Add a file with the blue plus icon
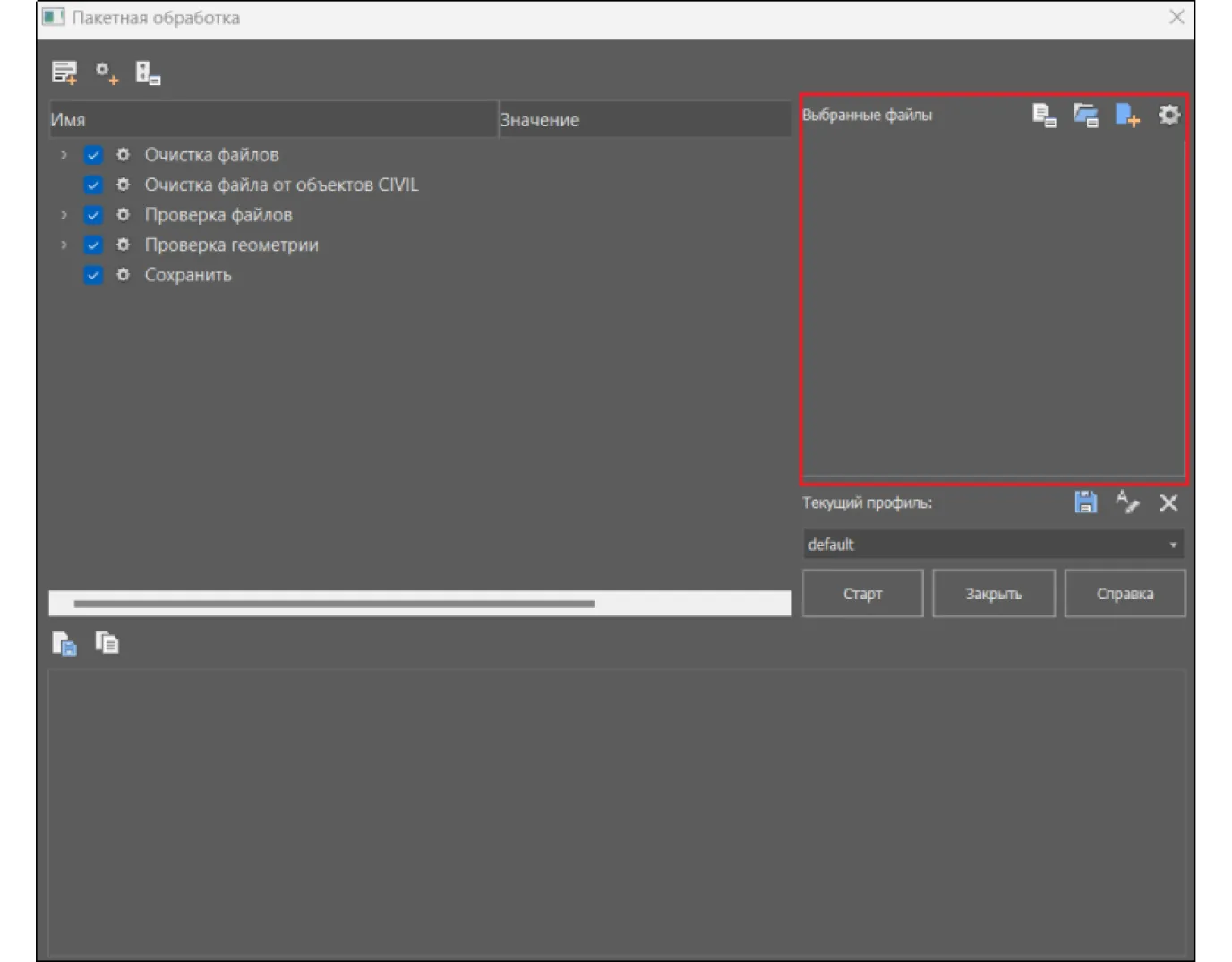 (x=1127, y=115)
